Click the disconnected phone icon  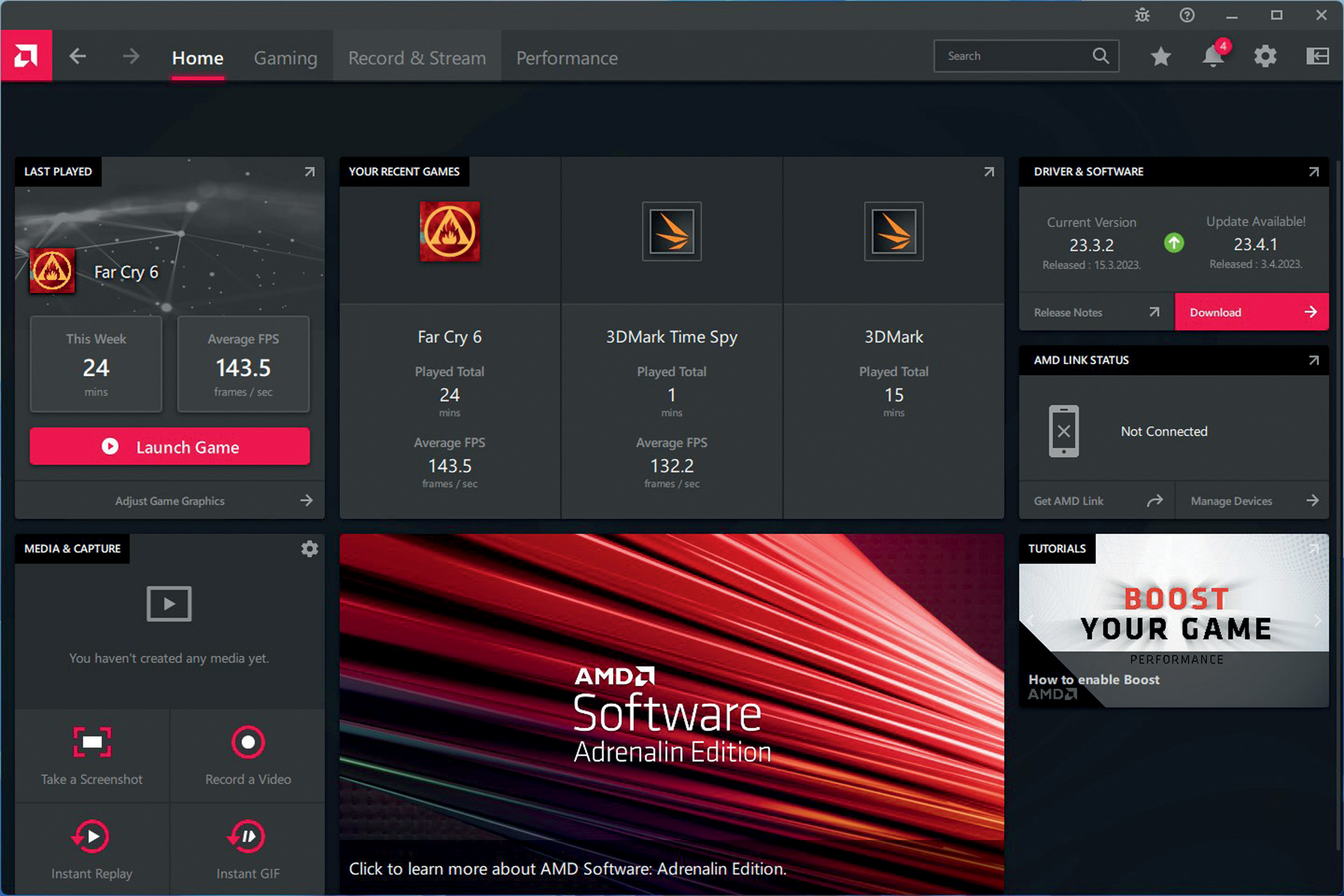(1064, 431)
